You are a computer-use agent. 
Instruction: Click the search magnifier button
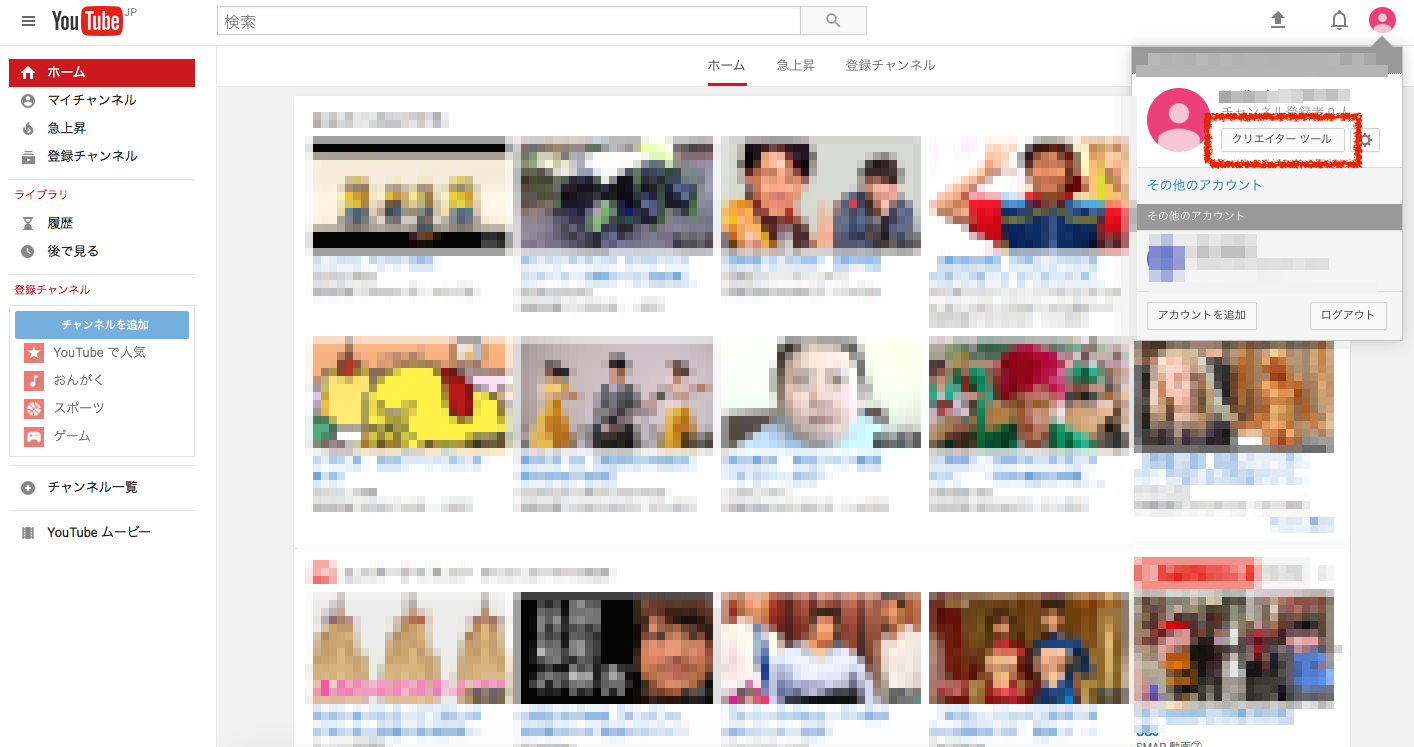pyautogui.click(x=833, y=21)
